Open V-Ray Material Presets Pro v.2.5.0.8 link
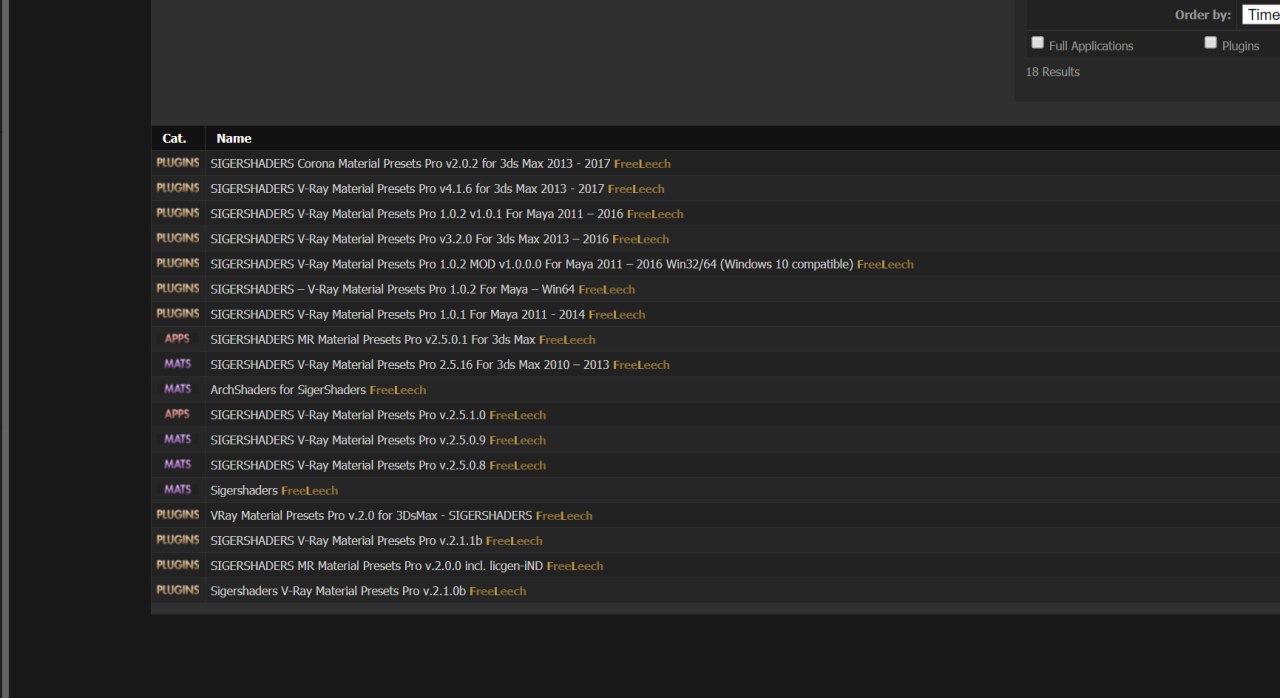The image size is (1280, 698). [x=348, y=465]
